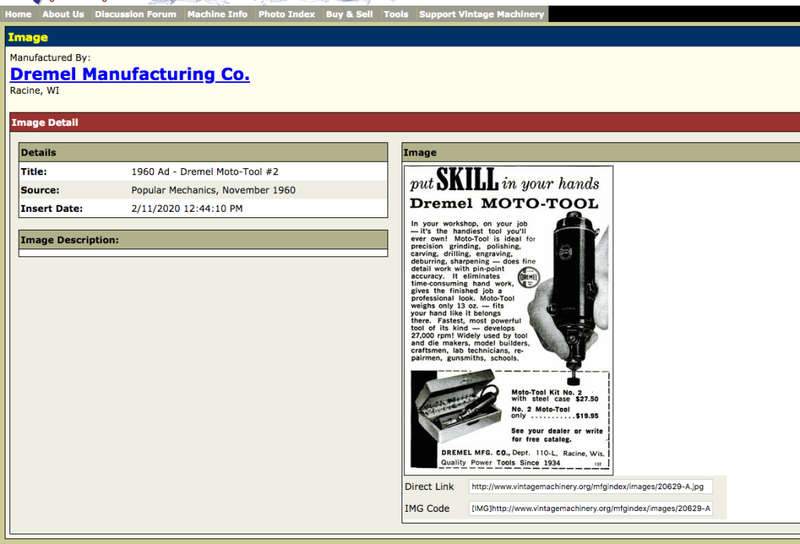Open Dremel Manufacturing Co. link
This screenshot has width=800, height=544.
[130, 74]
